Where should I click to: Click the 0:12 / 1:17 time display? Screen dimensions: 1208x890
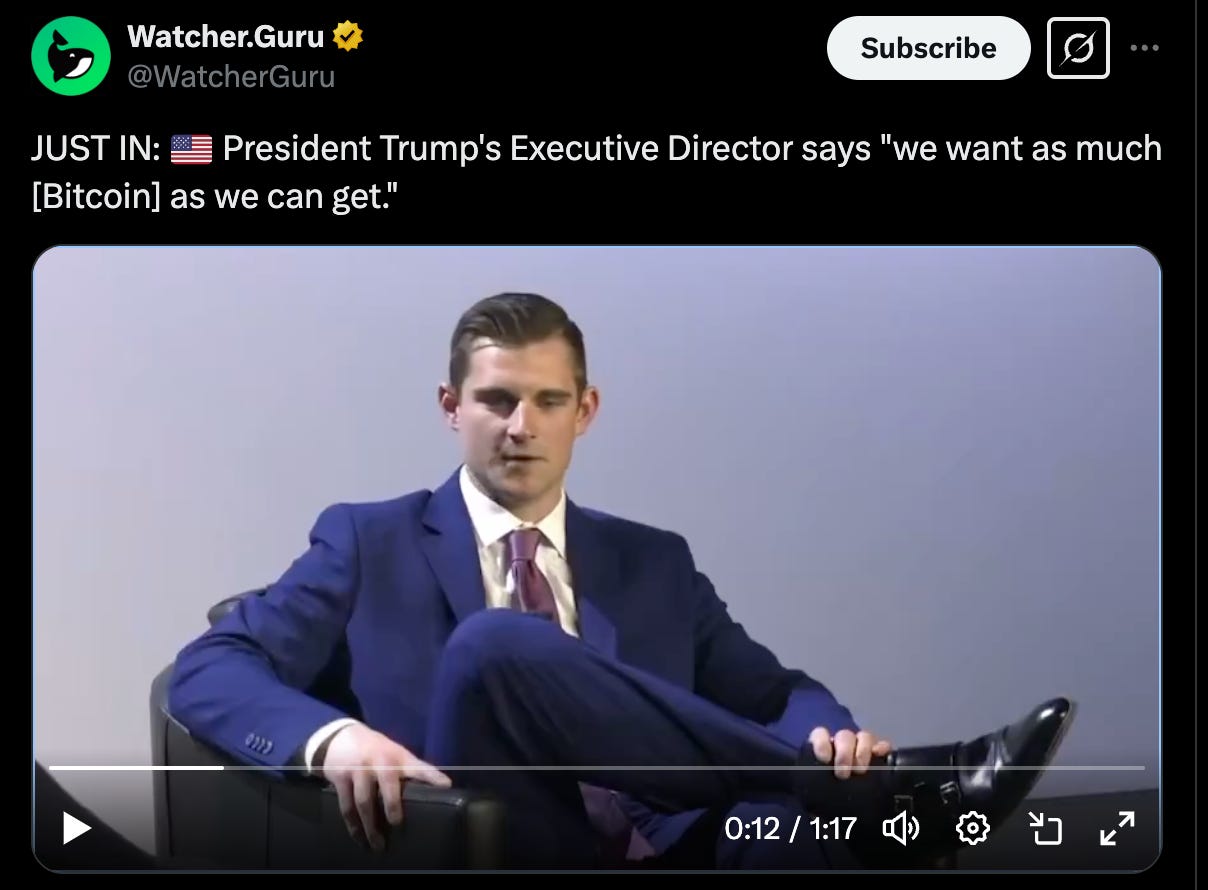[791, 828]
